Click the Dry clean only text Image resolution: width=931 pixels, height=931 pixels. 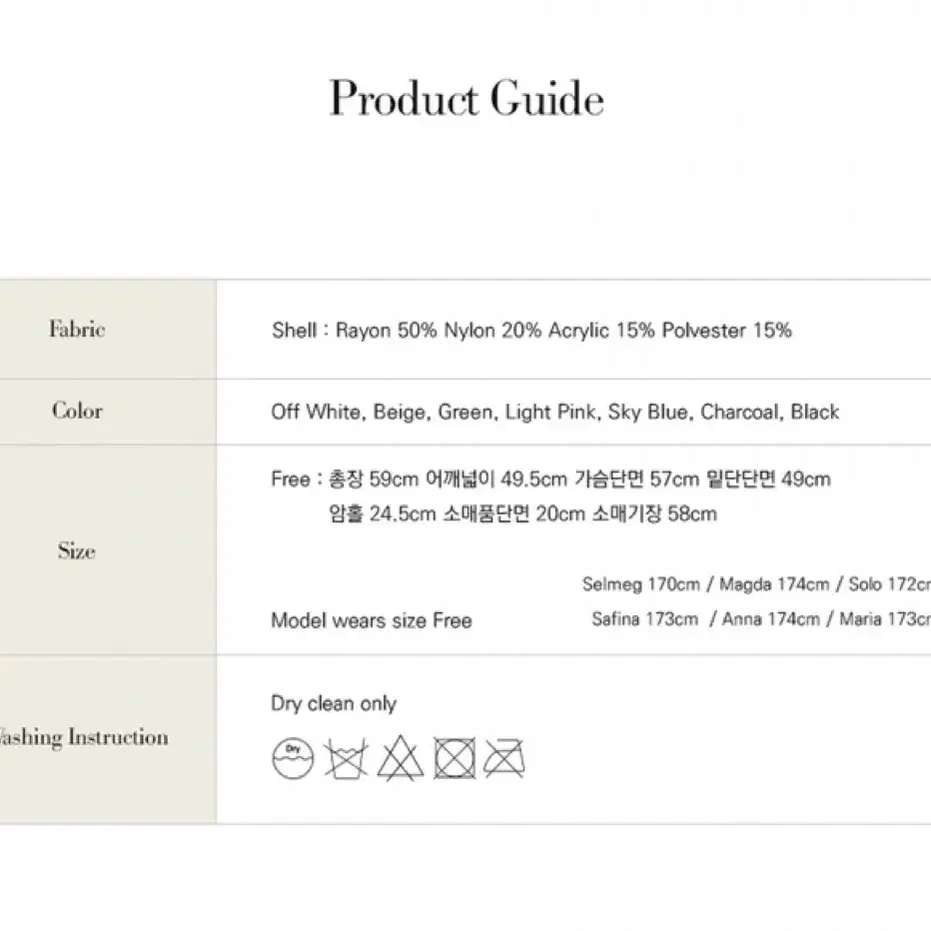coord(334,704)
